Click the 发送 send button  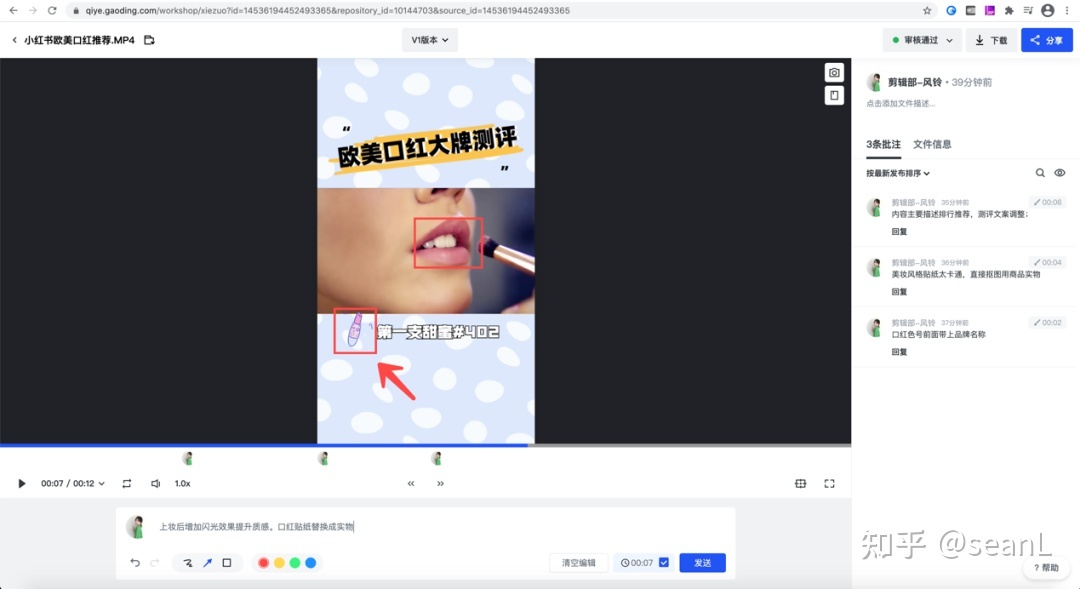tap(702, 562)
